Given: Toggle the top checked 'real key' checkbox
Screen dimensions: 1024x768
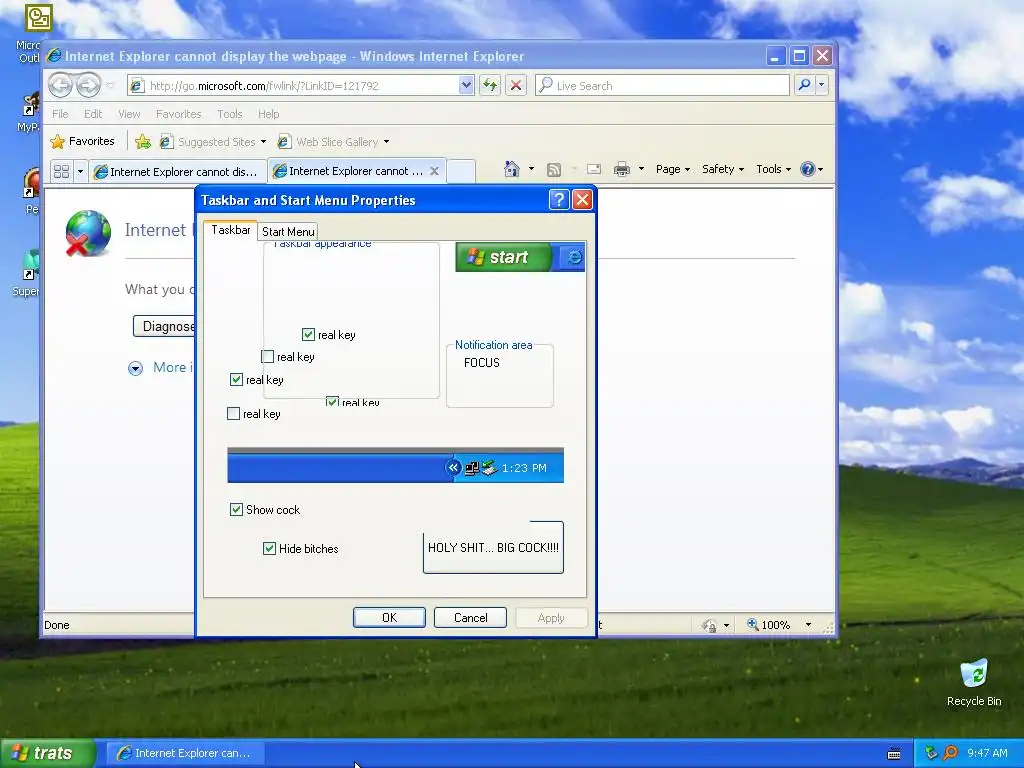Looking at the screenshot, I should pyautogui.click(x=308, y=335).
